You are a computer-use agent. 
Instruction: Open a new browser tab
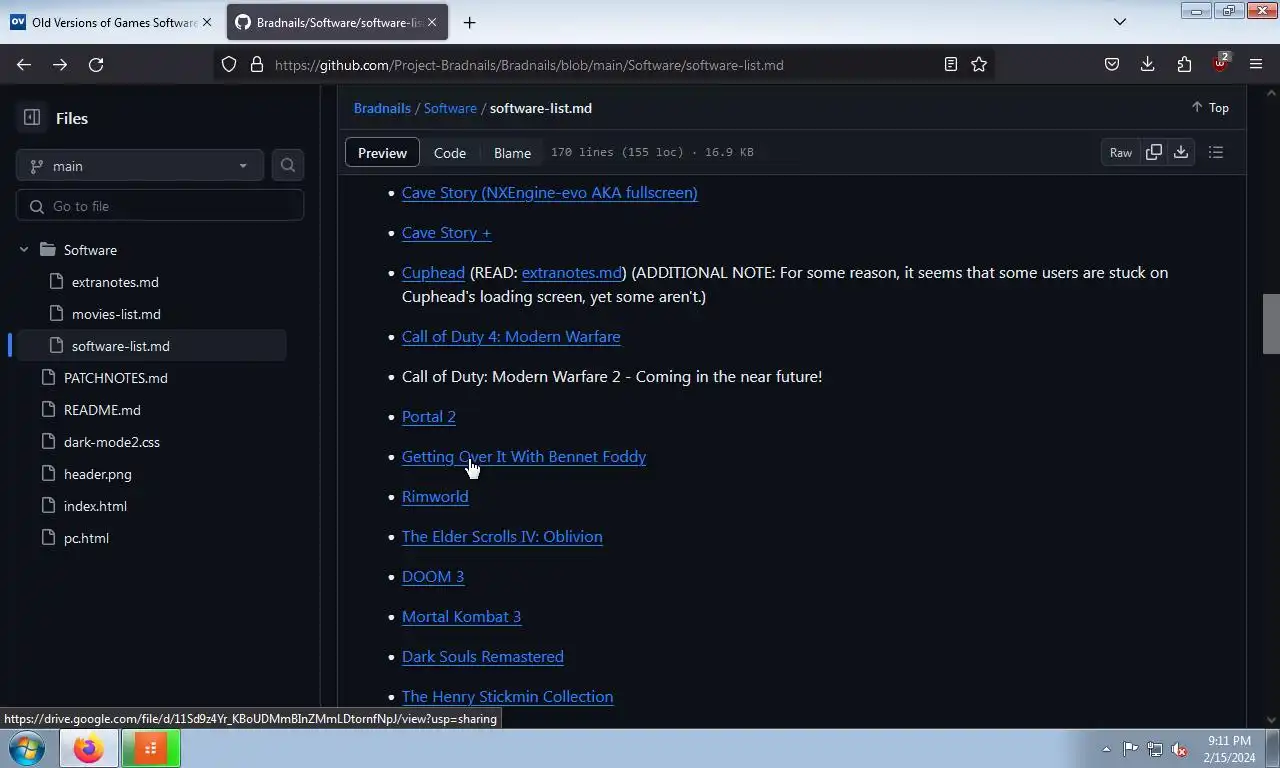469,22
